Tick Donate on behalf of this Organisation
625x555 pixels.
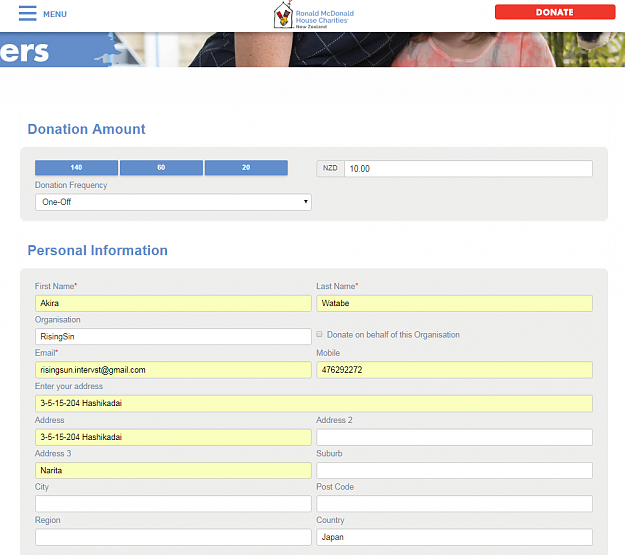pyautogui.click(x=319, y=334)
